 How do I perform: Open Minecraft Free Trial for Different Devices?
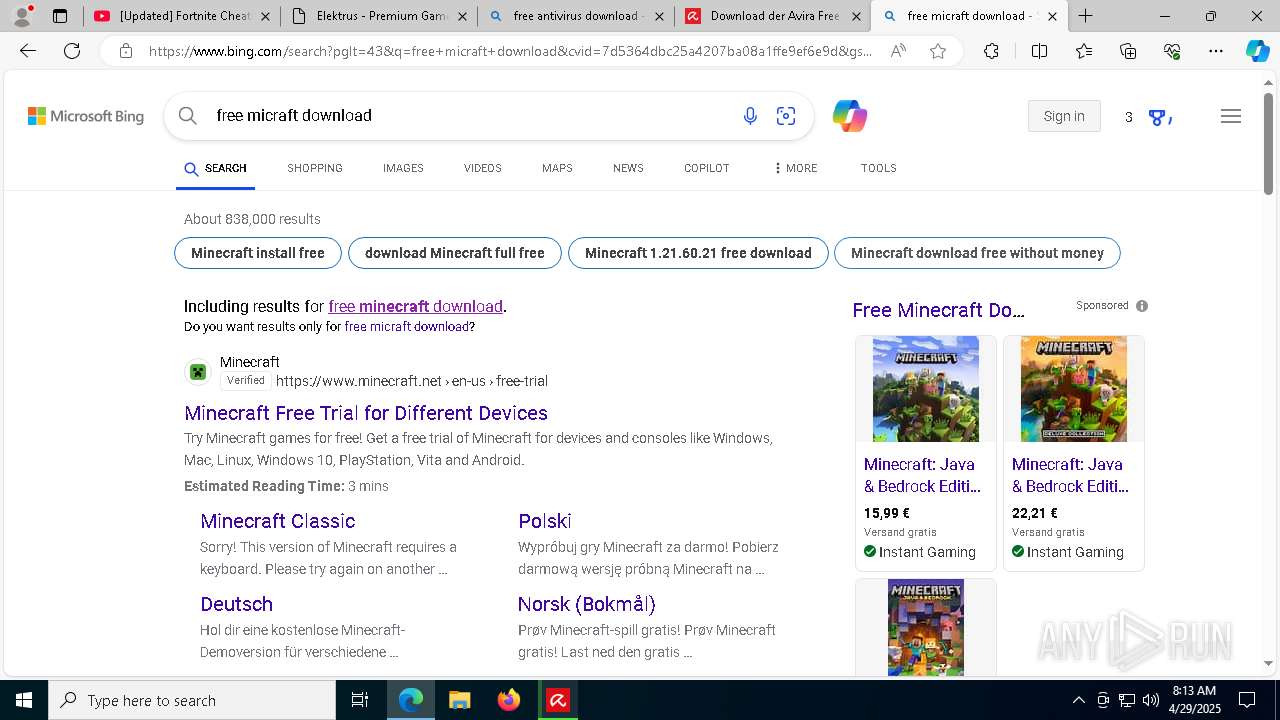click(x=366, y=413)
